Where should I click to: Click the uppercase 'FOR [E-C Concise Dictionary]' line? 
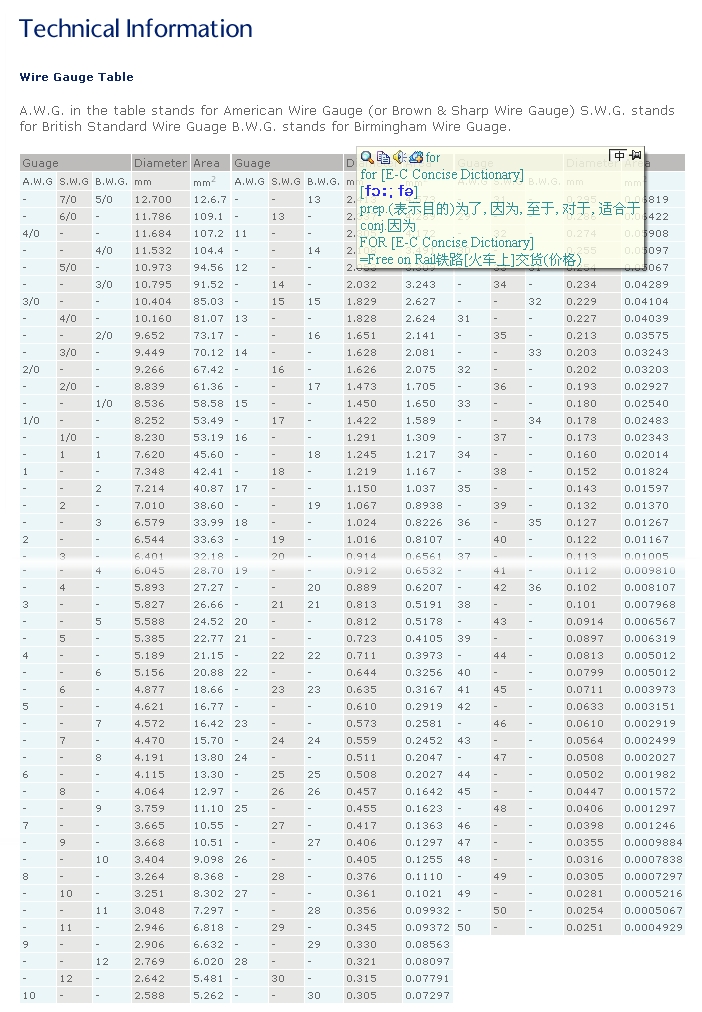[446, 243]
